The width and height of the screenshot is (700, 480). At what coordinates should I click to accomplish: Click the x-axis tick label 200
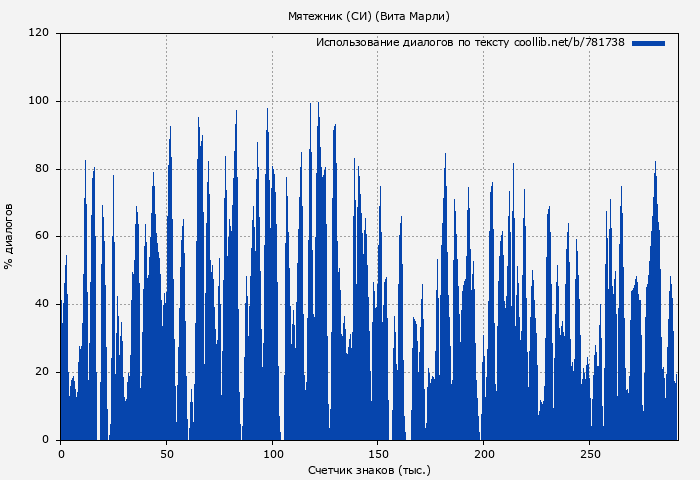[483, 453]
